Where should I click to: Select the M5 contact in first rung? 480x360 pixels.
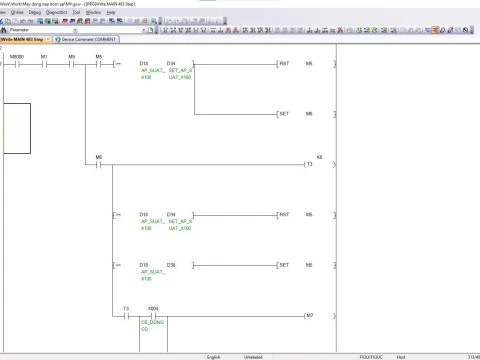click(99, 64)
